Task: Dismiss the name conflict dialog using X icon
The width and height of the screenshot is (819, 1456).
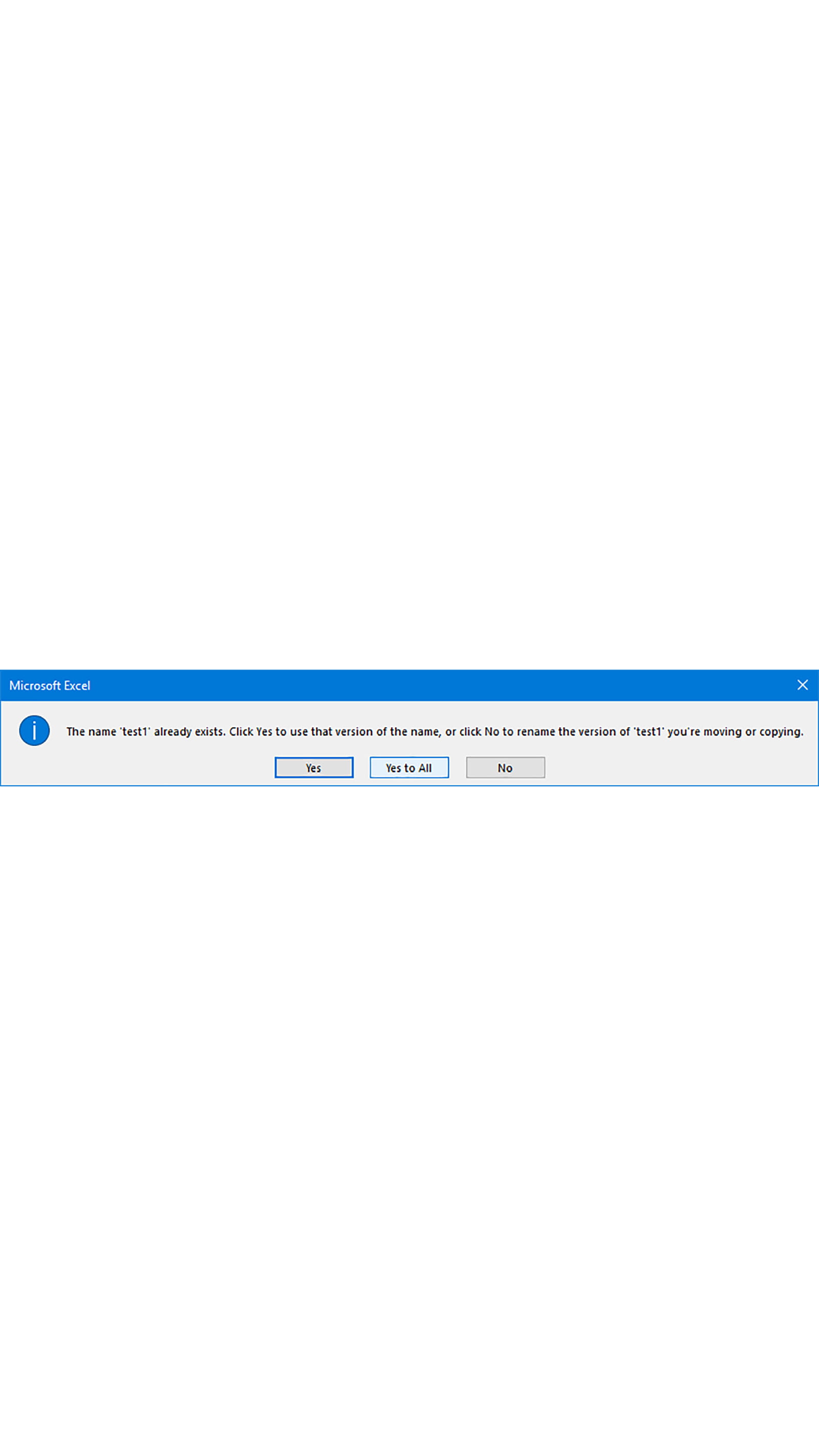Action: pos(802,685)
